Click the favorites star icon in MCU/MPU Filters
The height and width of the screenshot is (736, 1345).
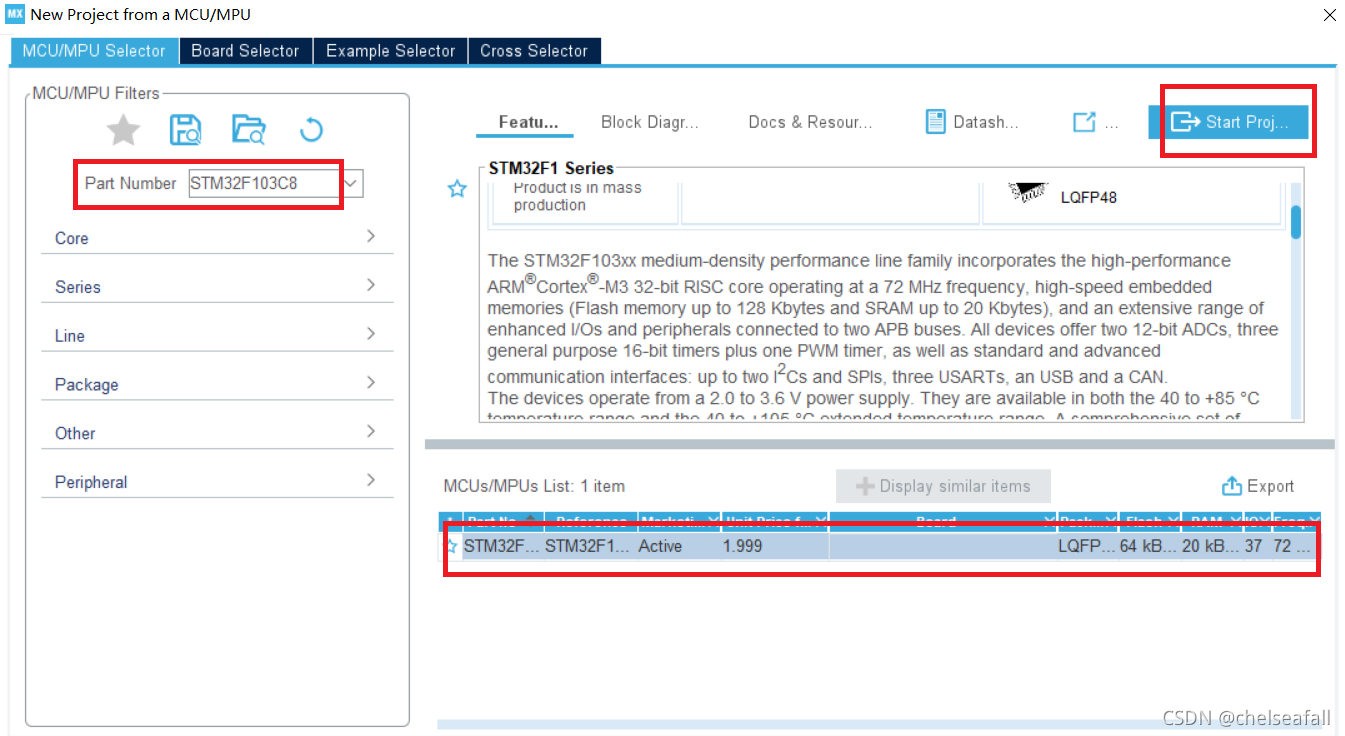[x=124, y=130]
